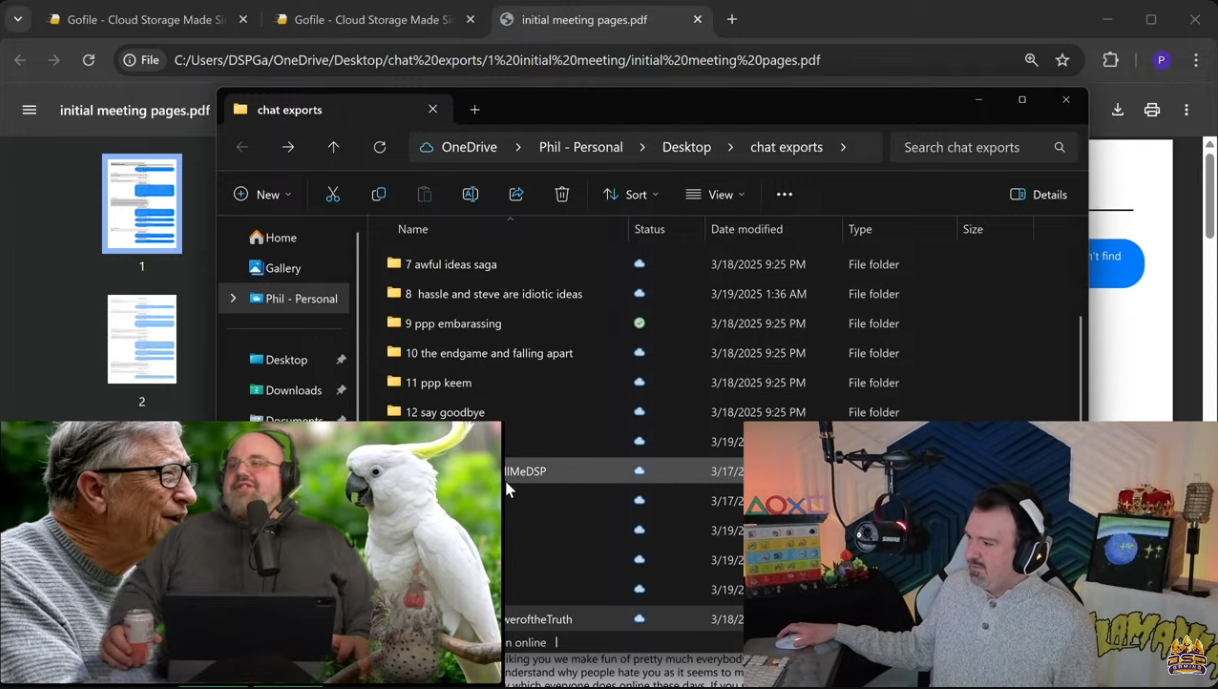Toggle the PDF viewer sidebar menu

pyautogui.click(x=29, y=110)
